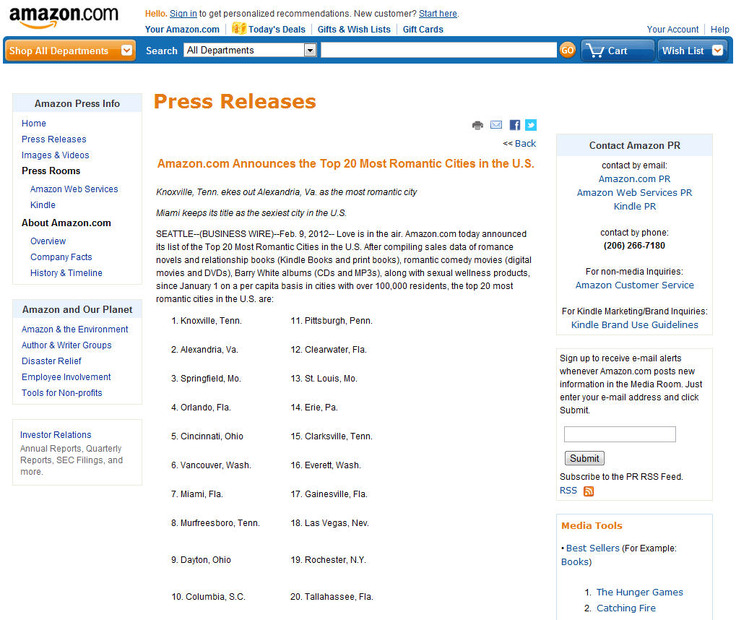Click Amazon.com PR email contact link

click(634, 179)
